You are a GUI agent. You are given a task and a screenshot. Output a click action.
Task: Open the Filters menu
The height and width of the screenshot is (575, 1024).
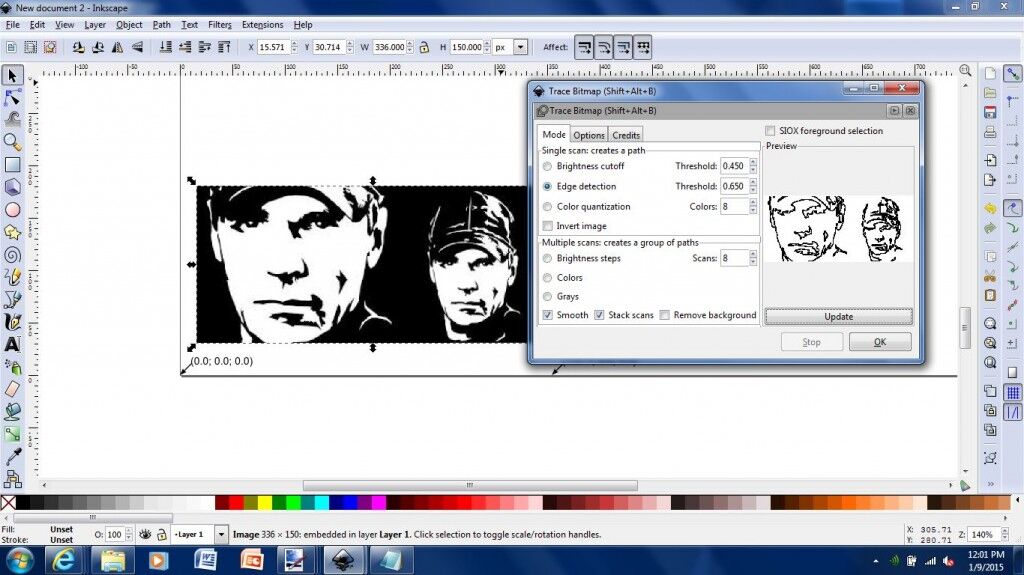tap(219, 24)
